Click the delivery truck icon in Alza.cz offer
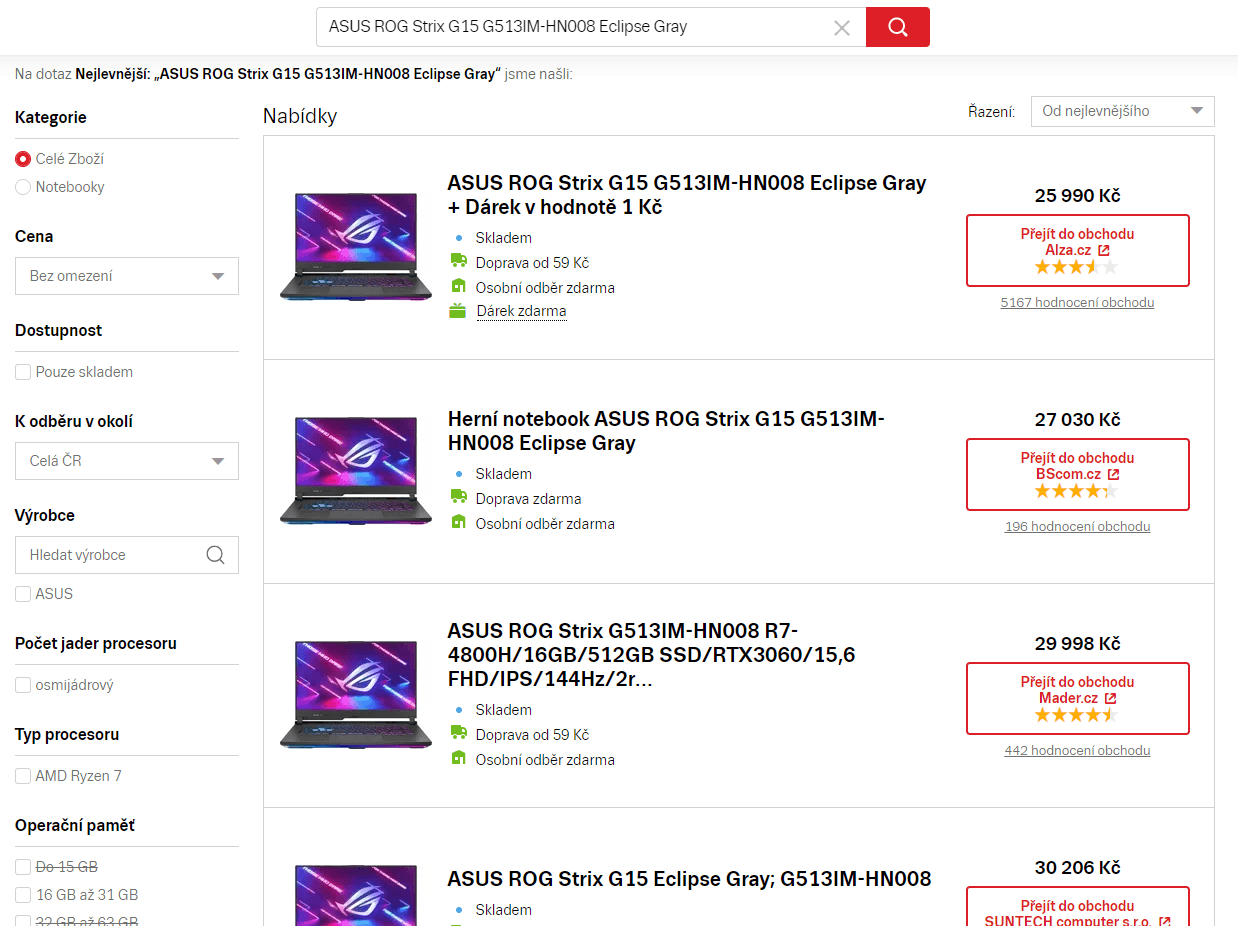Viewport: 1238px width, 926px height. (x=458, y=262)
